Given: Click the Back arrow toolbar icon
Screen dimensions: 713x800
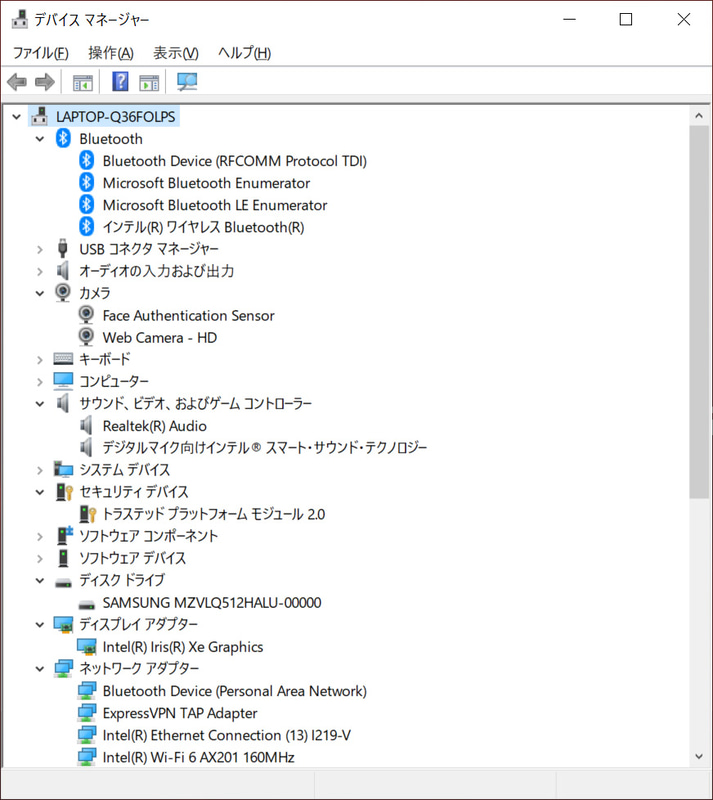Looking at the screenshot, I should coord(17,82).
